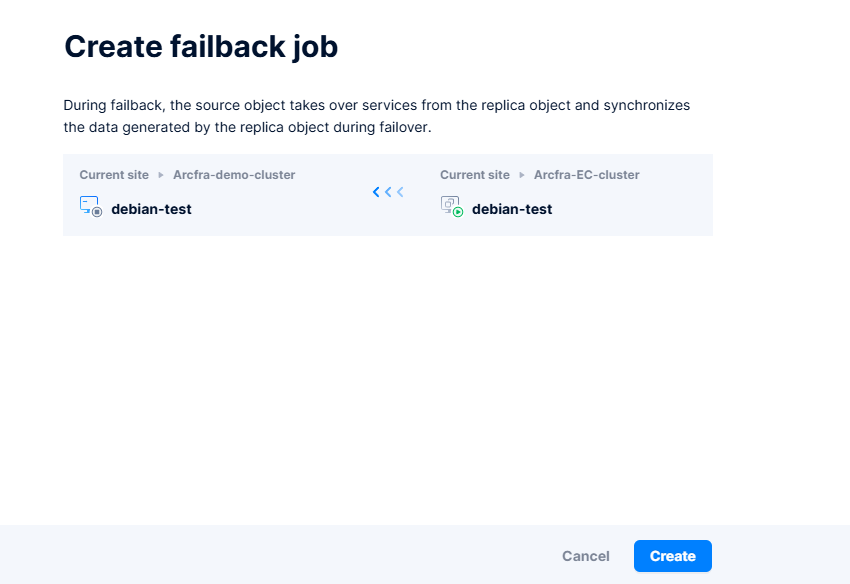This screenshot has width=850, height=584.
Task: Click the triangle before Arcfra-EC-cluster
Action: [x=521, y=175]
